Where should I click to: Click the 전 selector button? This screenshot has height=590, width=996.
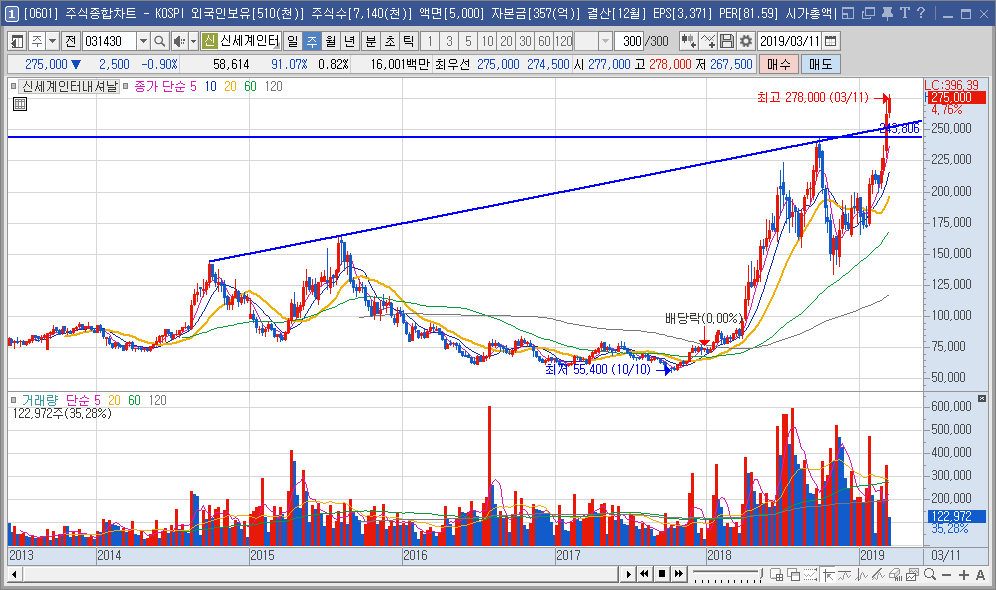71,41
